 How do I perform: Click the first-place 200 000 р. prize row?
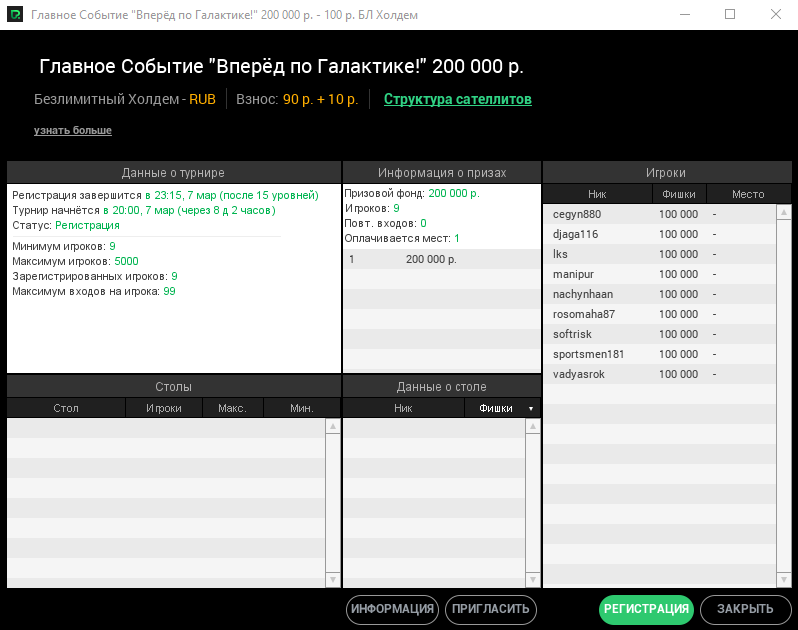tap(430, 259)
